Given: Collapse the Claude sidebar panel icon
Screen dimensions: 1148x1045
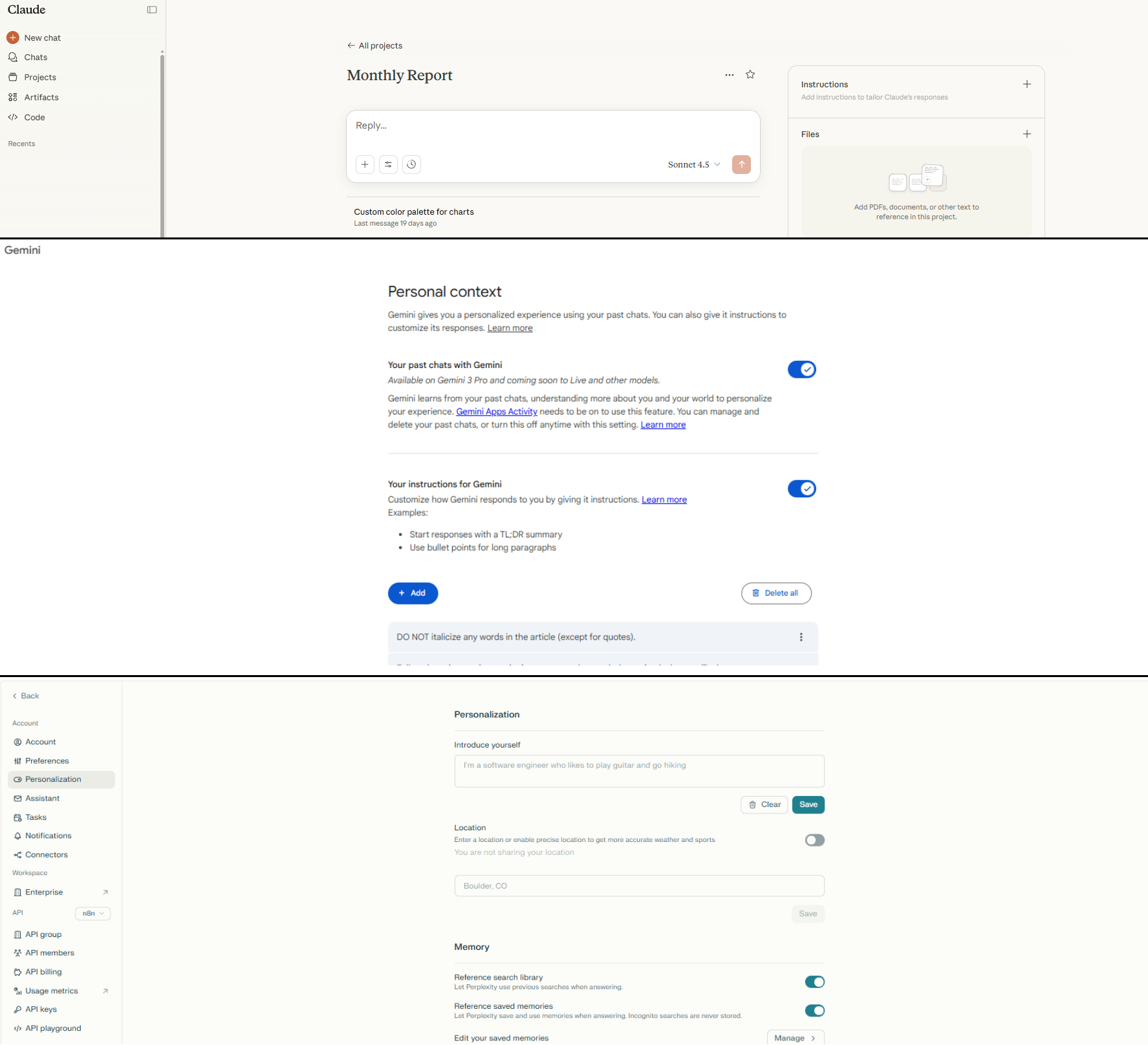Looking at the screenshot, I should tap(152, 10).
